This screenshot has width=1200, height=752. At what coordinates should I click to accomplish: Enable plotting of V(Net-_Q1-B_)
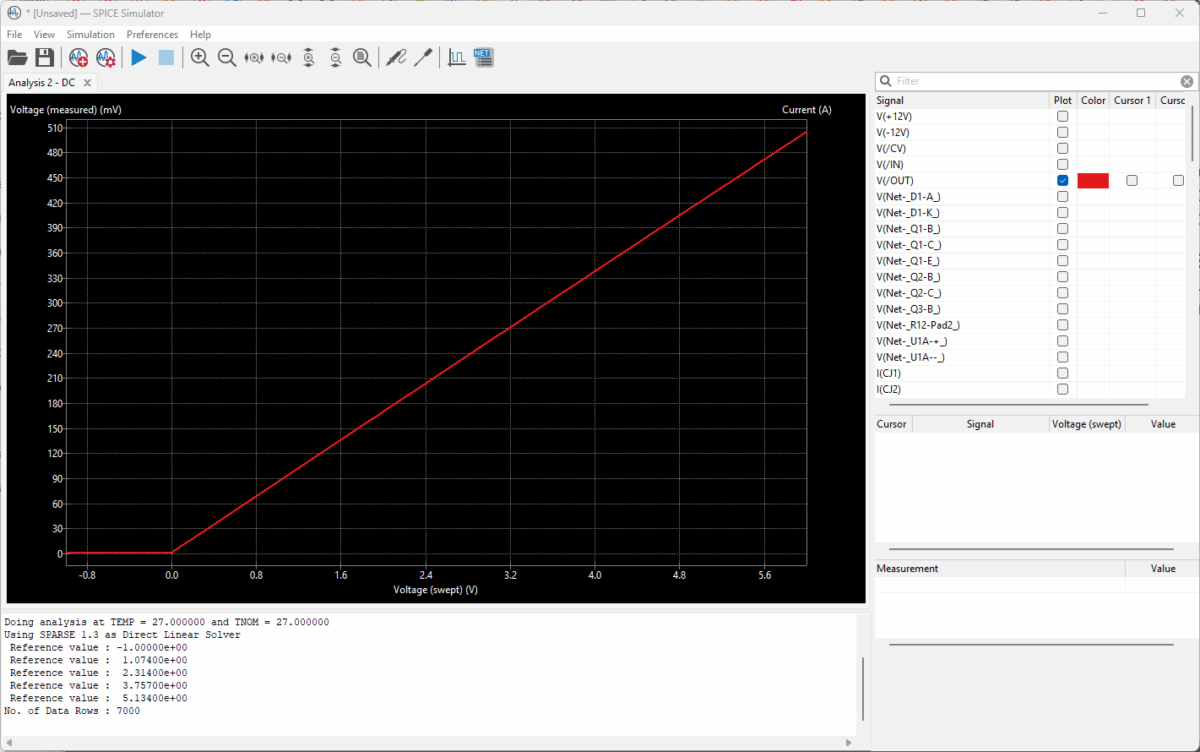click(x=1062, y=228)
